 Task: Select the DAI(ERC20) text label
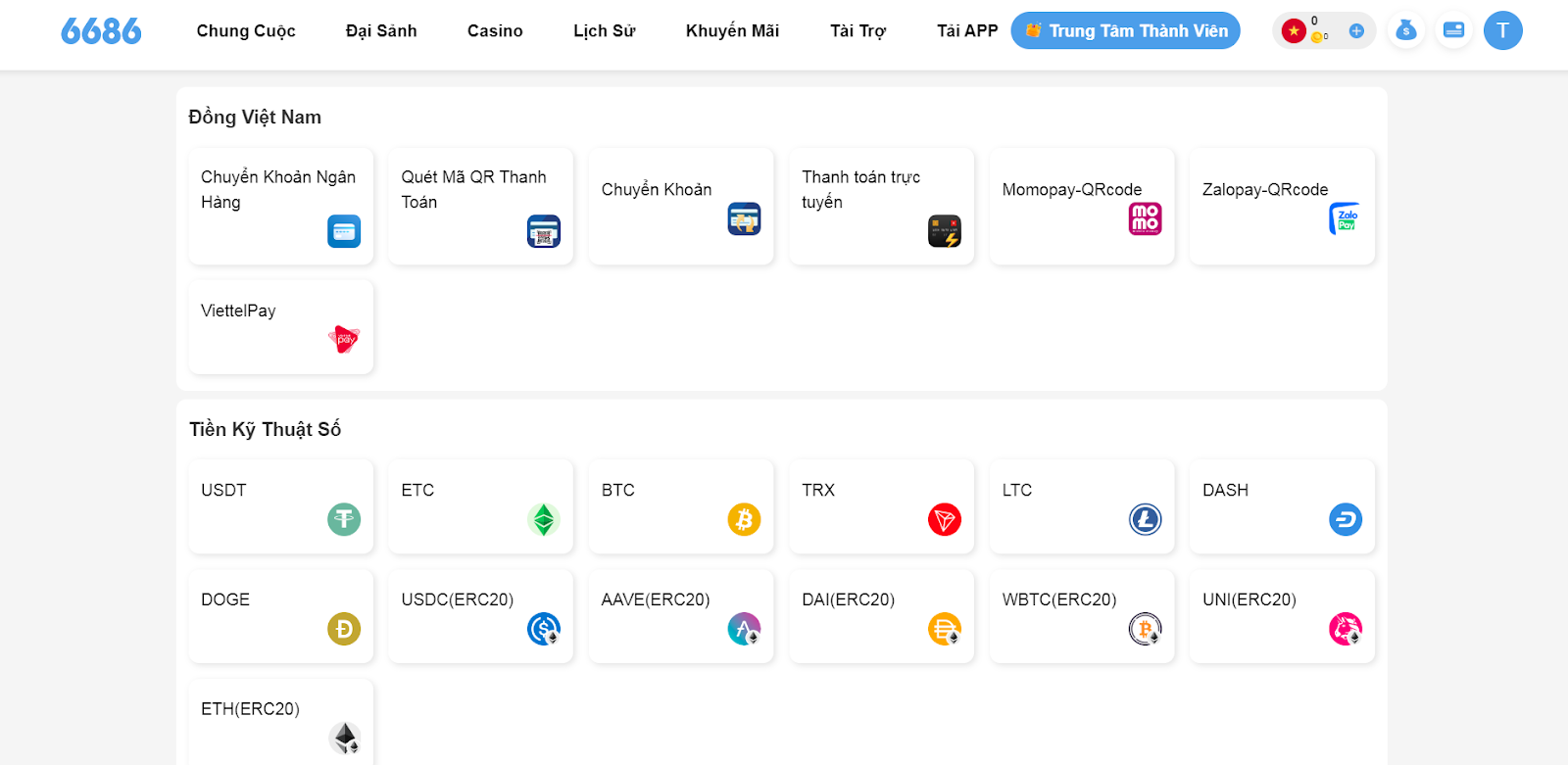pyautogui.click(x=849, y=599)
